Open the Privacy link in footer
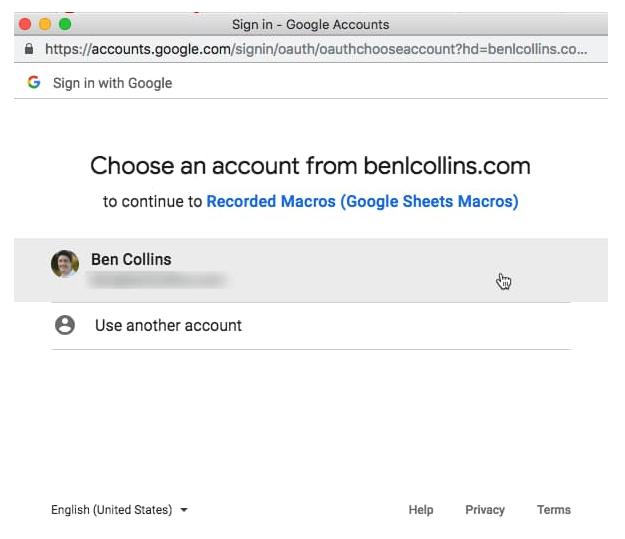The image size is (625, 539). click(485, 510)
